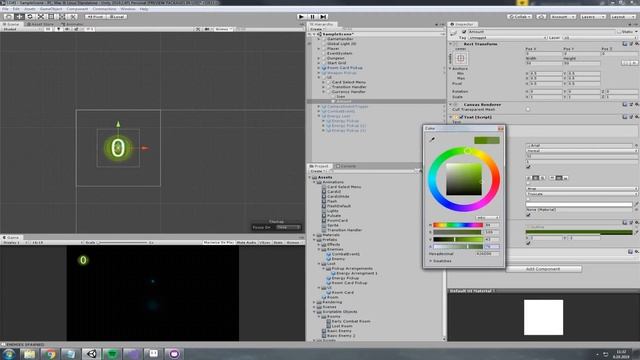
Task: Toggle Maximize On Play in Game view
Action: pyautogui.click(x=218, y=242)
